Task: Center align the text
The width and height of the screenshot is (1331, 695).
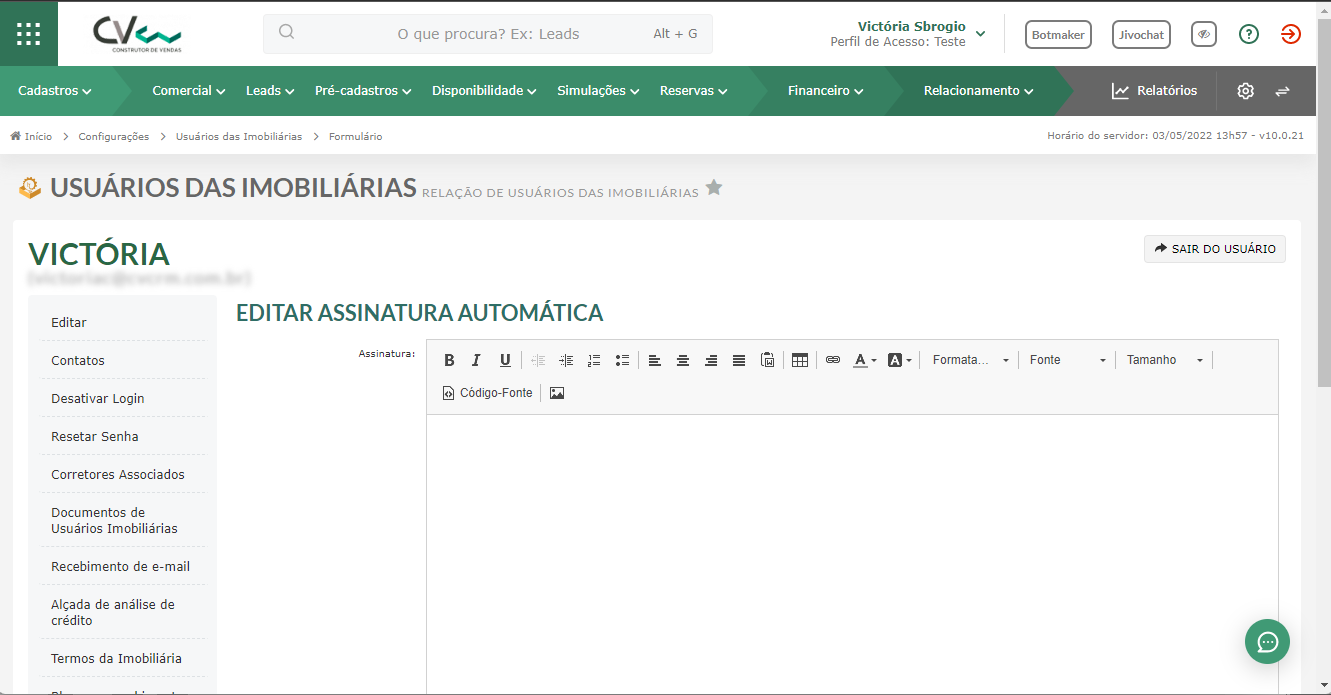Action: pos(683,360)
